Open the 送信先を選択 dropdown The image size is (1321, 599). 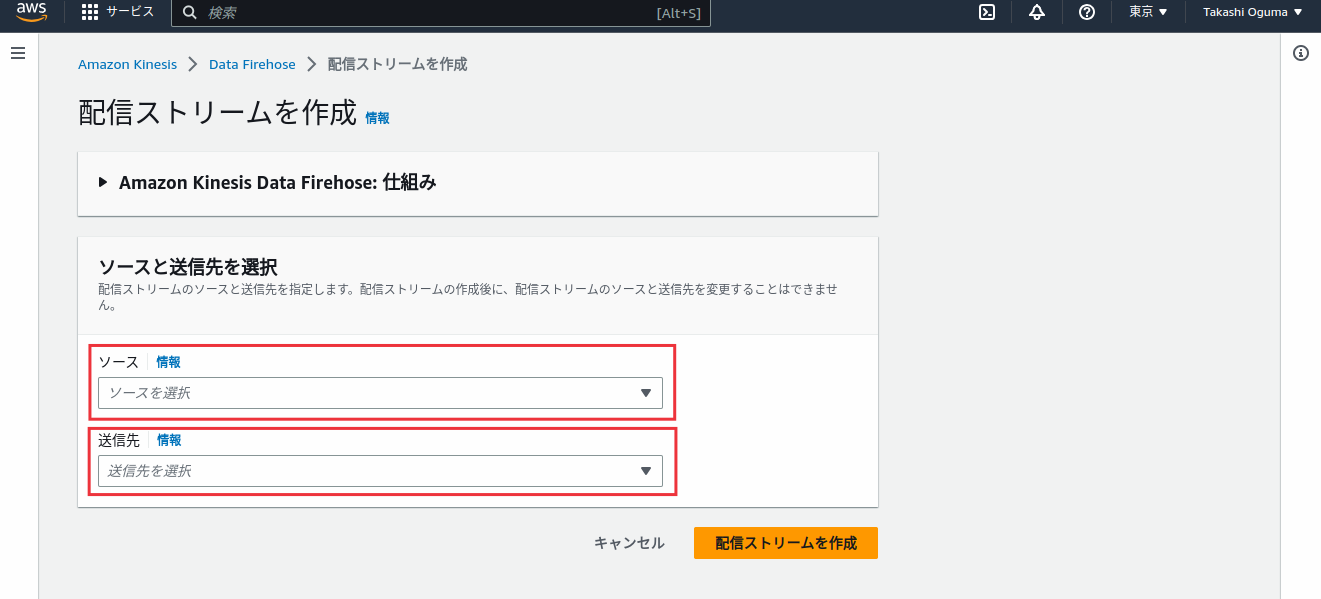380,471
